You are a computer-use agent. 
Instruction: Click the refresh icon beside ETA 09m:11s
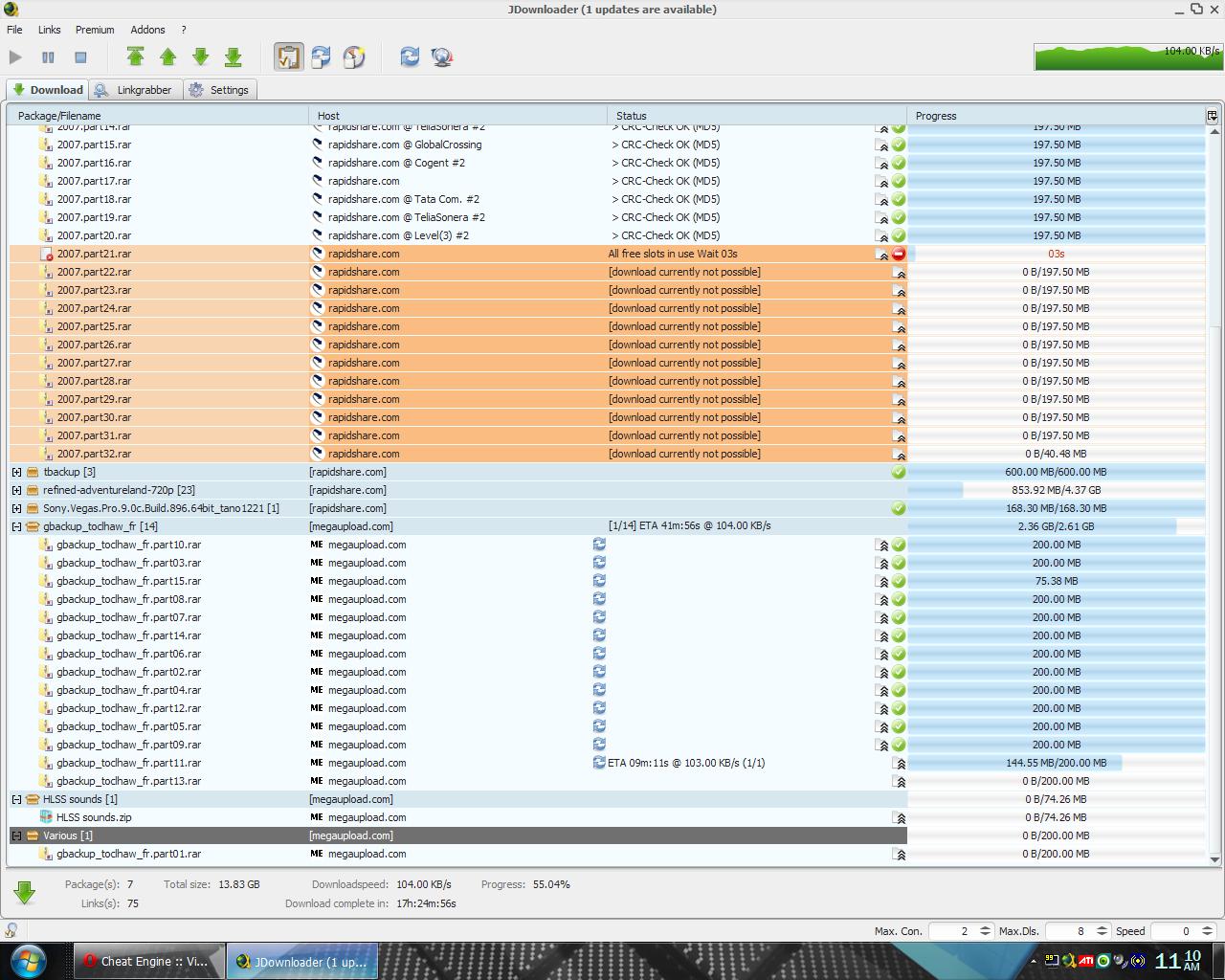click(599, 763)
